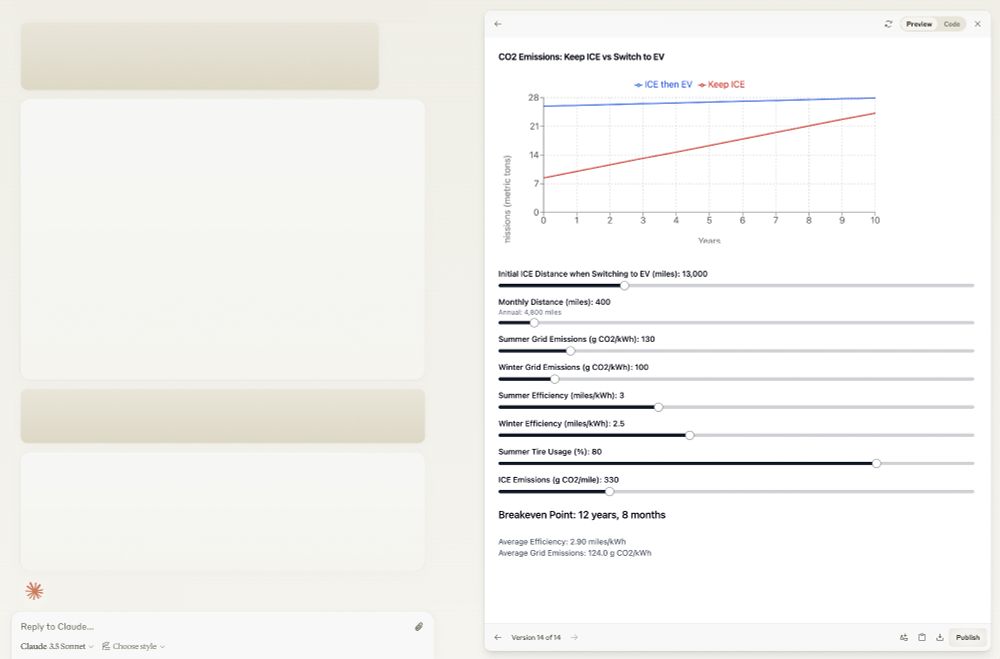Refresh the artifact preview
This screenshot has height=659, width=1000.
point(887,23)
